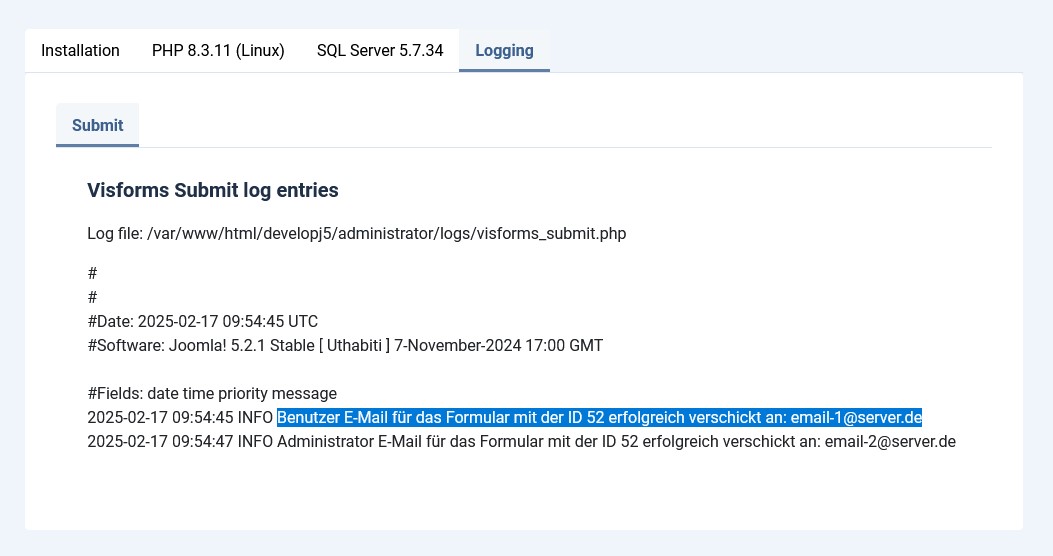Open the SQL Server 5.7.34 tab
The height and width of the screenshot is (556, 1053).
380,50
